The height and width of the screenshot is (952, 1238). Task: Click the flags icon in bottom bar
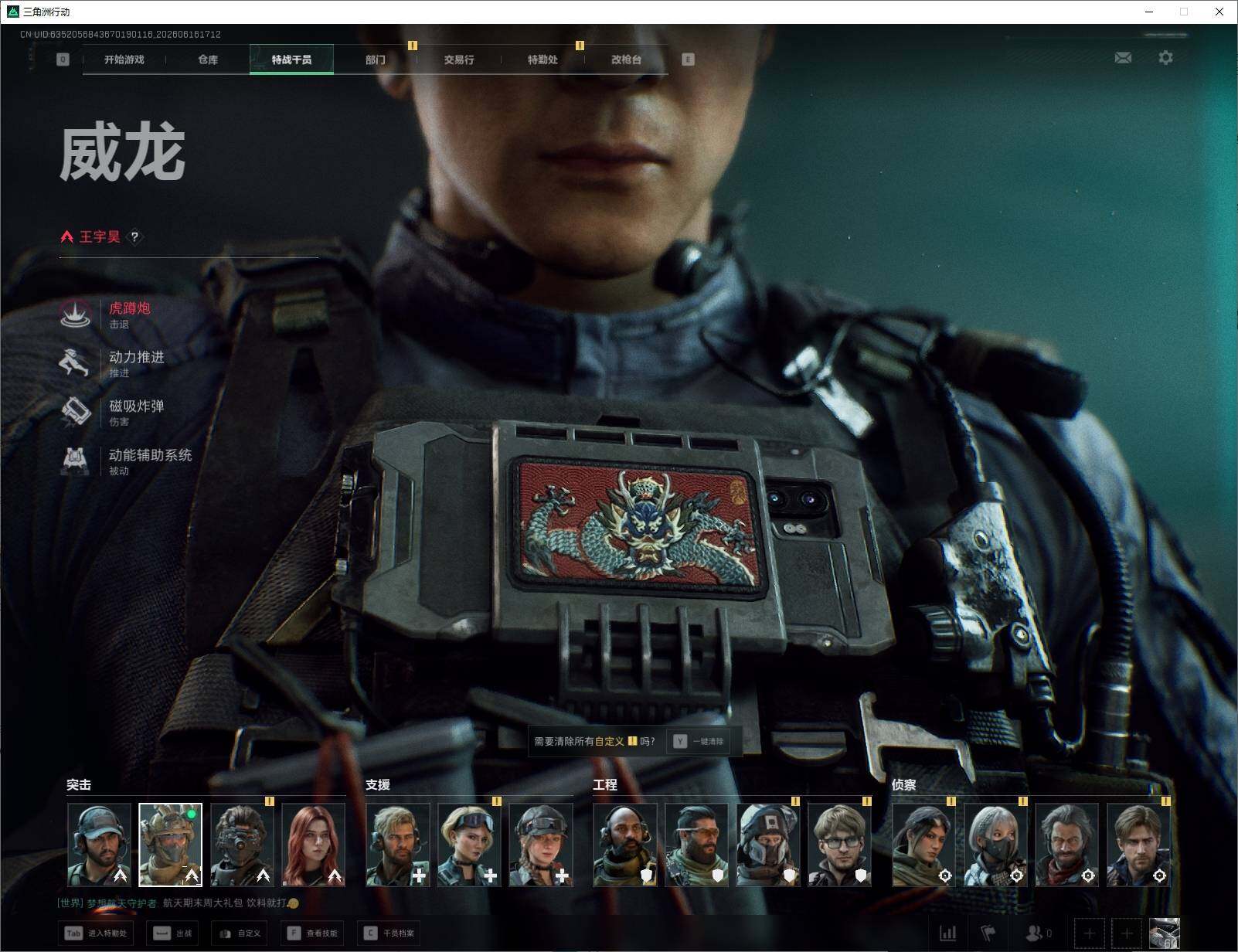[988, 933]
